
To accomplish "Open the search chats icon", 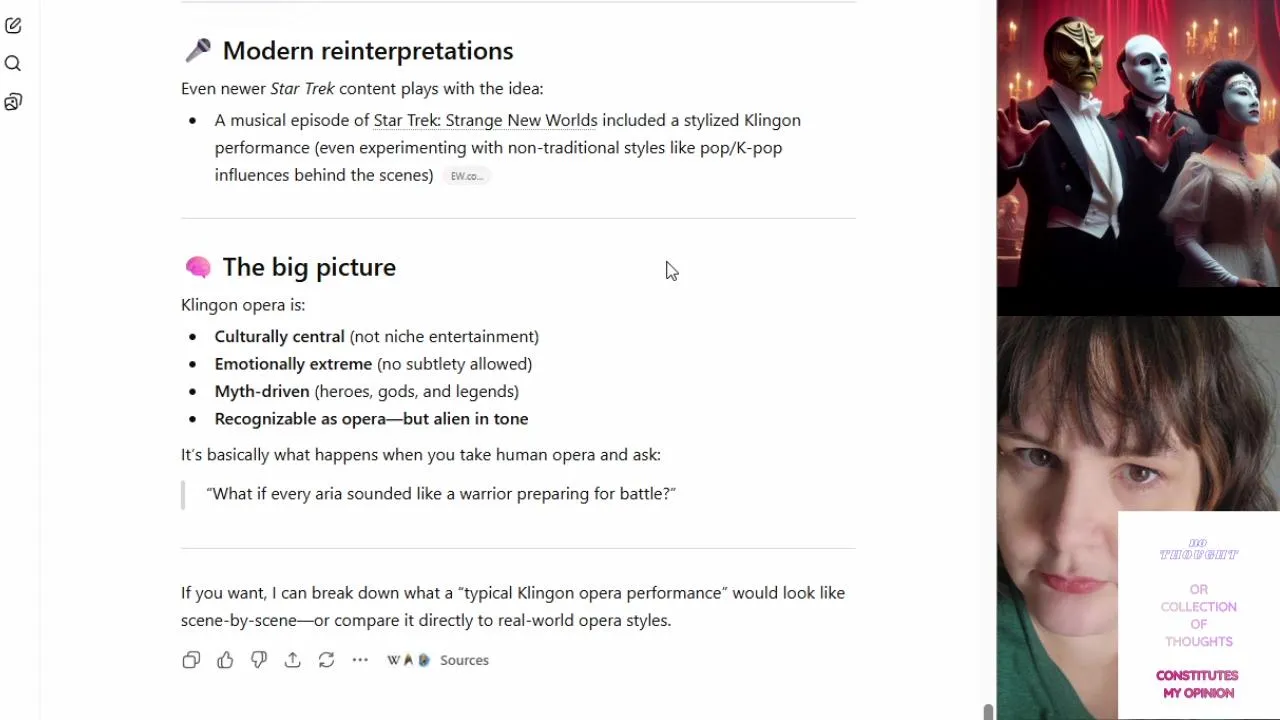I will [x=13, y=64].
